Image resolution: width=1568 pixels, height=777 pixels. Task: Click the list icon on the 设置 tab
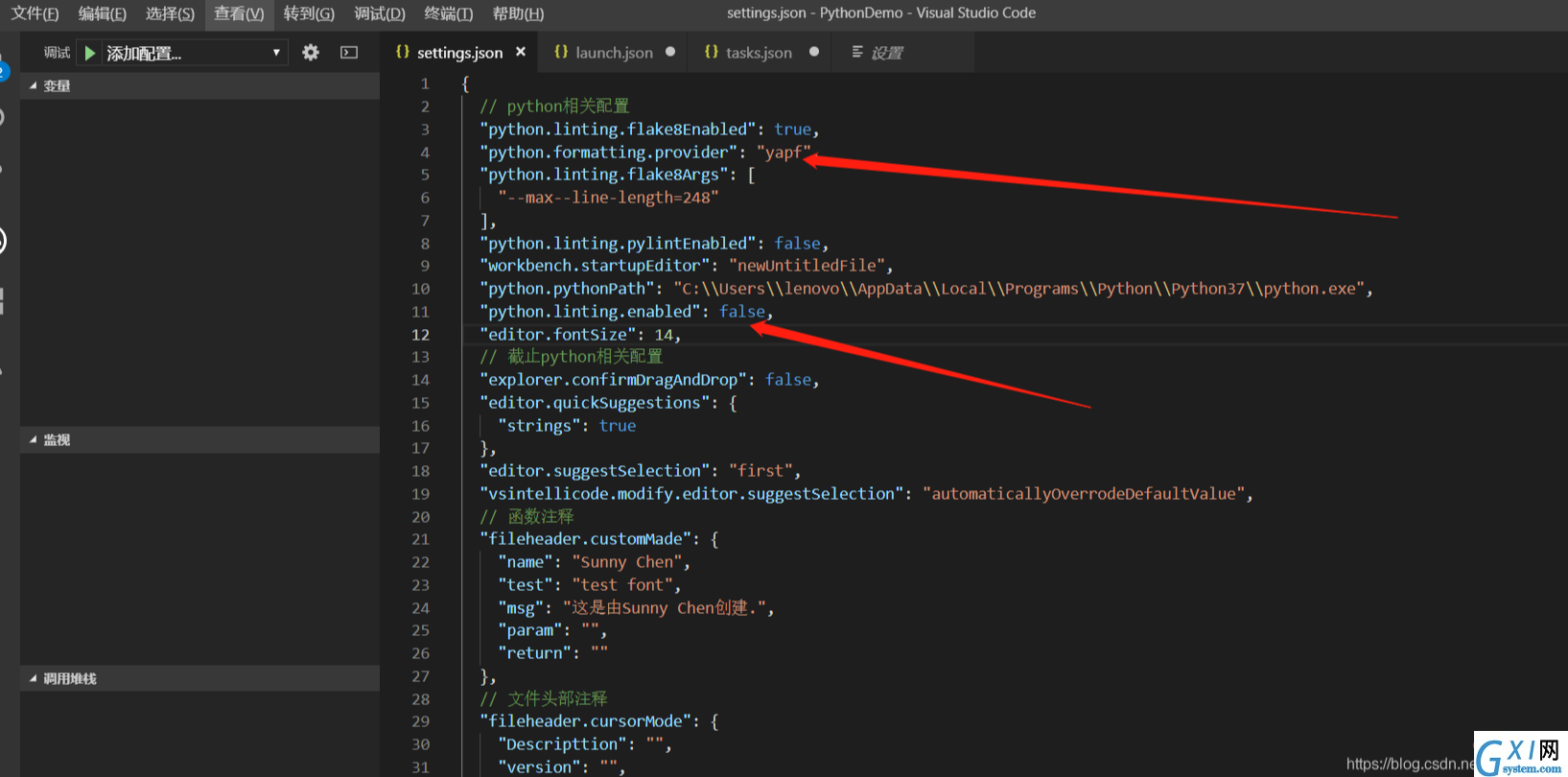coord(857,52)
